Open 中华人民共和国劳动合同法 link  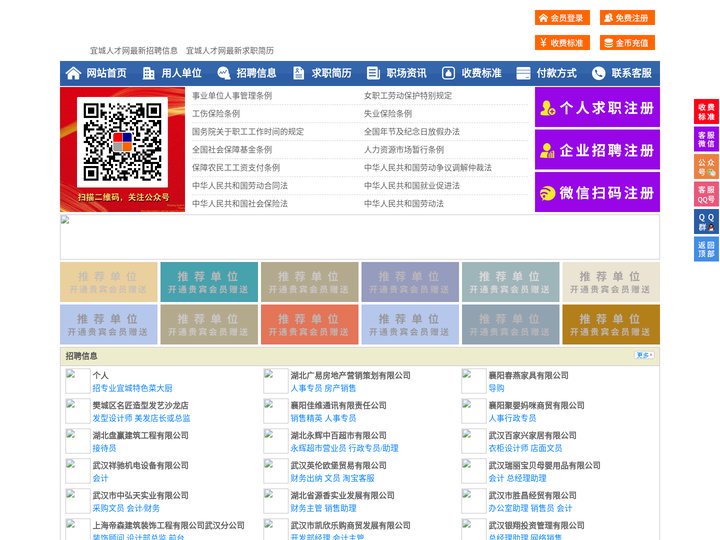[240, 186]
